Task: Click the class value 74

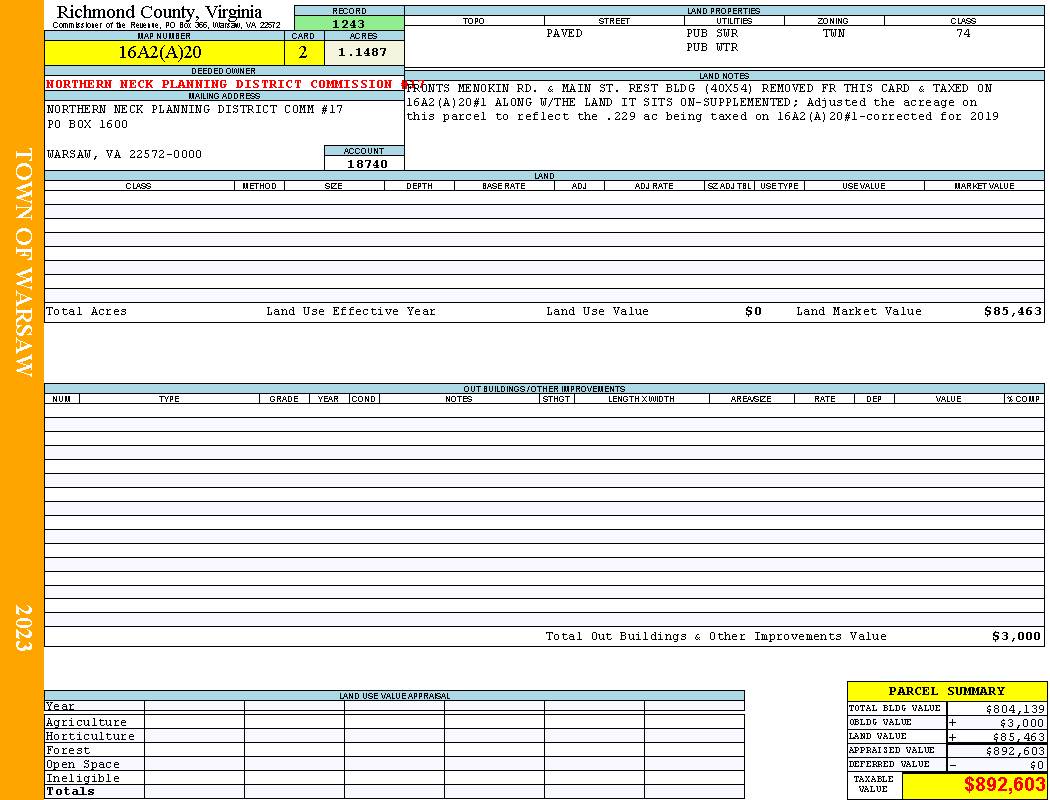Action: pyautogui.click(x=963, y=33)
